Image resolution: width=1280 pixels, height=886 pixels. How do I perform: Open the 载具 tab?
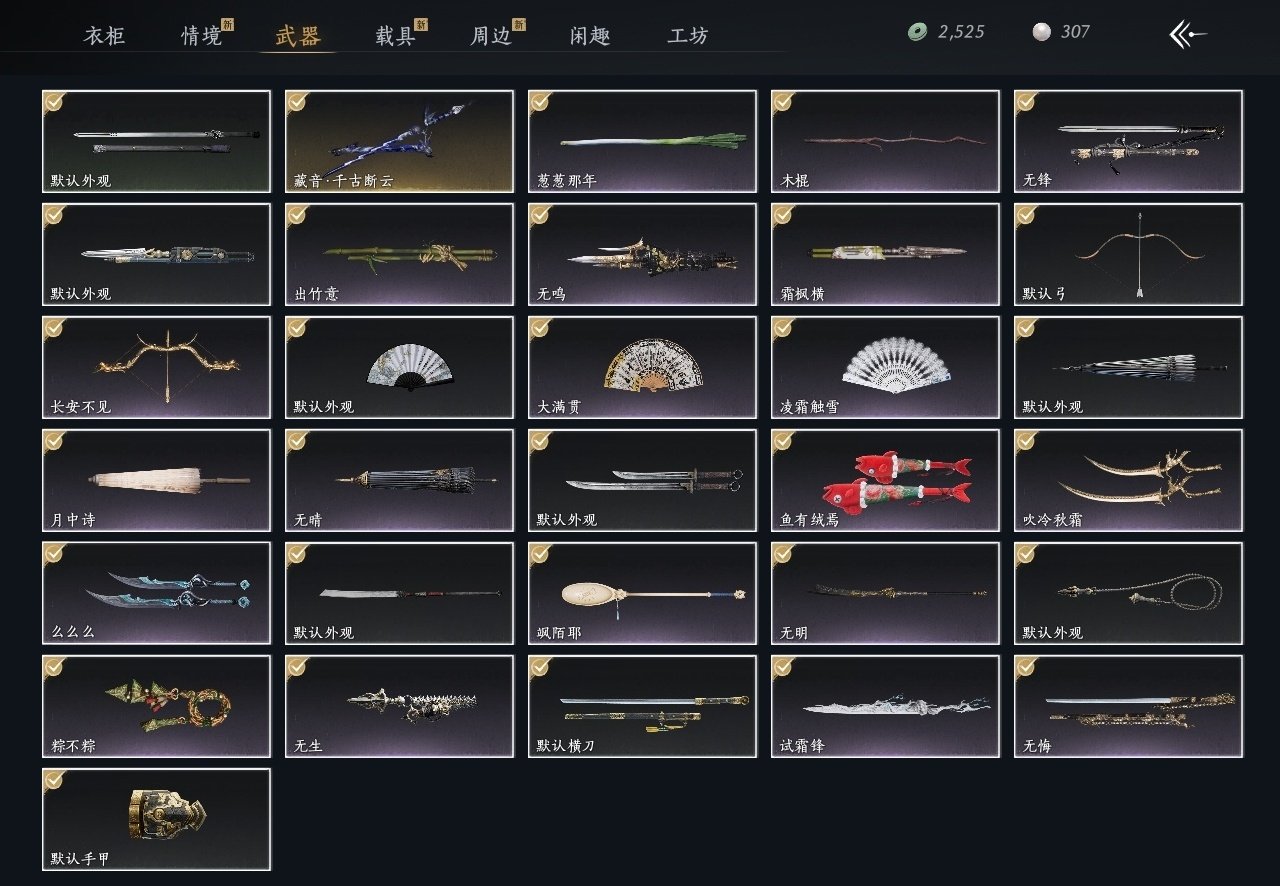395,36
